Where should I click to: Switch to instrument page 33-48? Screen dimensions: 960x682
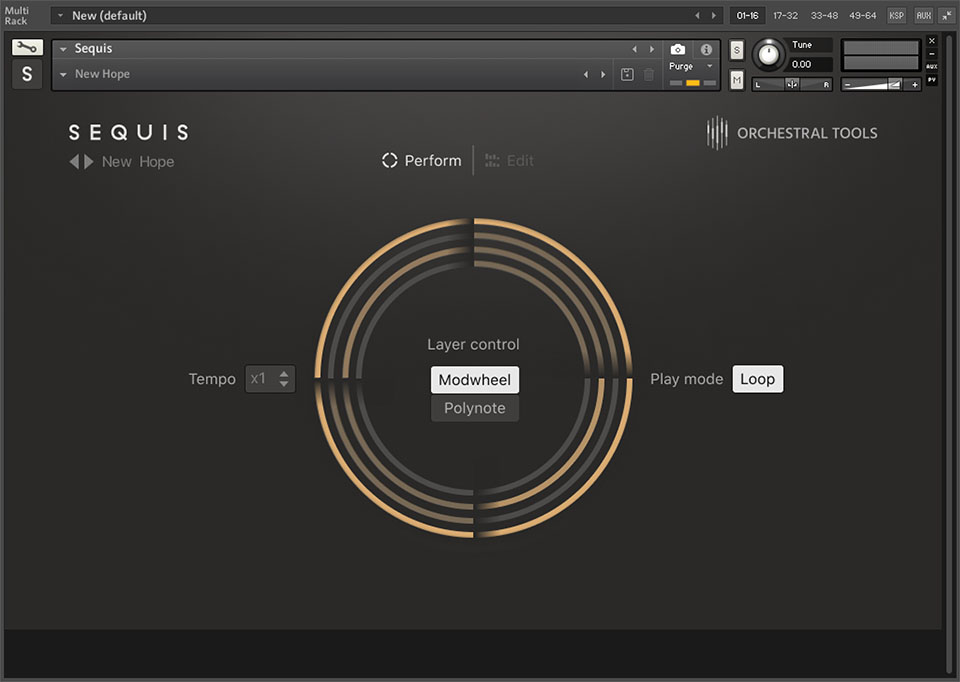click(824, 15)
